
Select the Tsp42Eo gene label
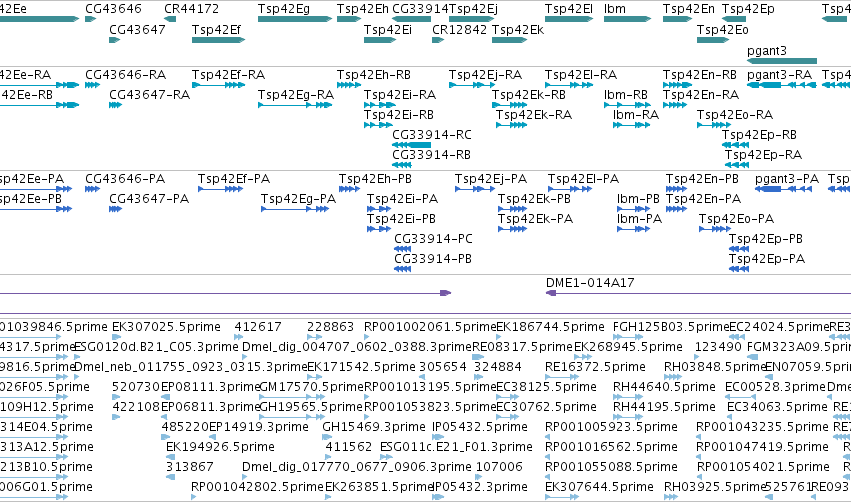(x=722, y=29)
